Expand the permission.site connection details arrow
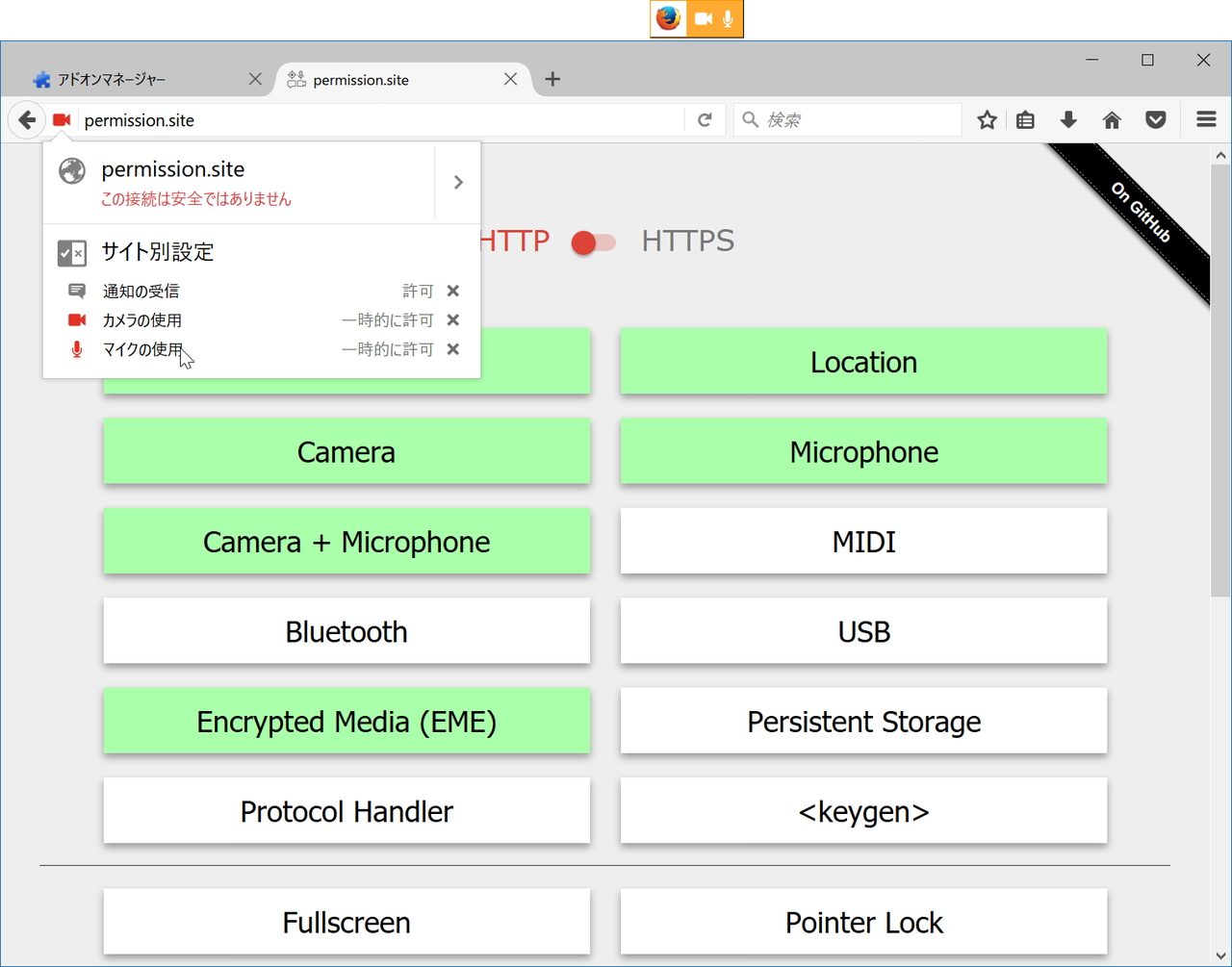 [x=458, y=183]
